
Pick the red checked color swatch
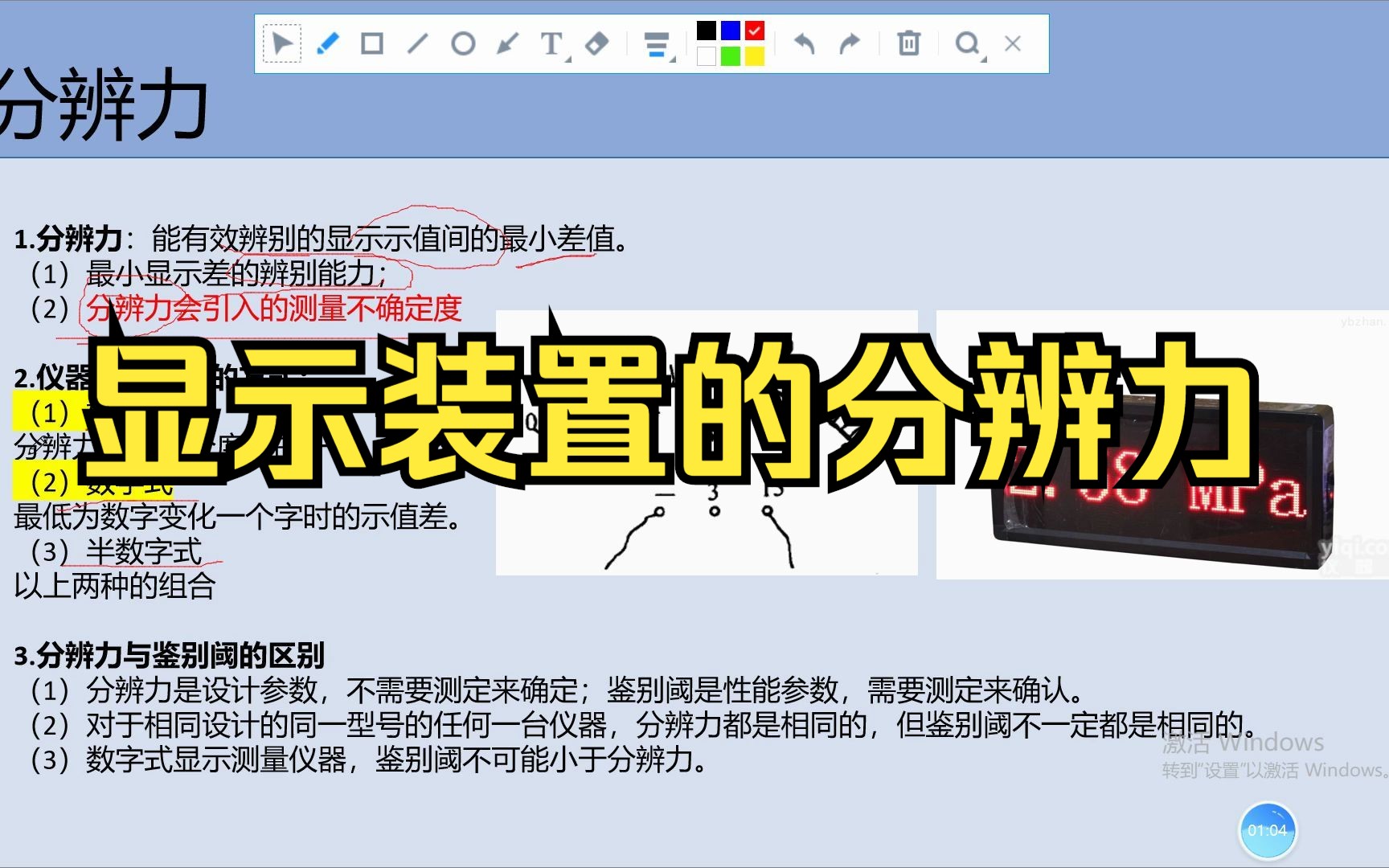[755, 31]
